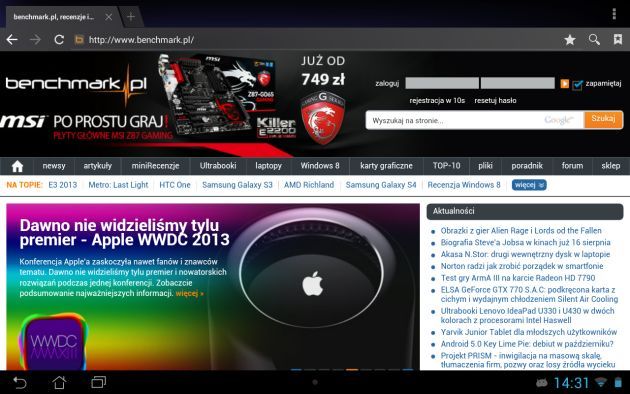Viewport: 630px width, 394px height.
Task: Tap the benchmark.pl logo
Action: [76, 84]
